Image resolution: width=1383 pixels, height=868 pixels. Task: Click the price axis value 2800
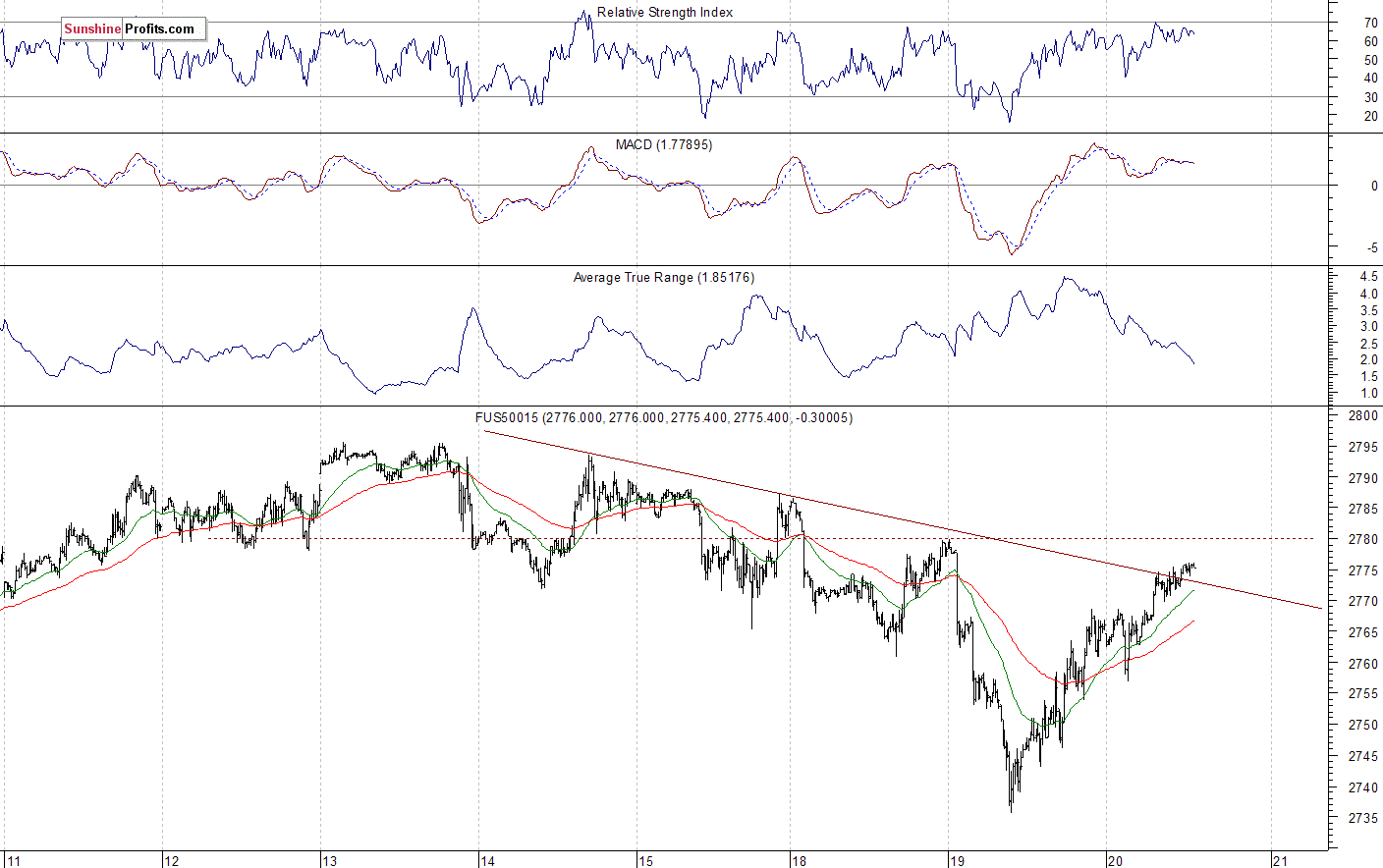pos(1363,416)
